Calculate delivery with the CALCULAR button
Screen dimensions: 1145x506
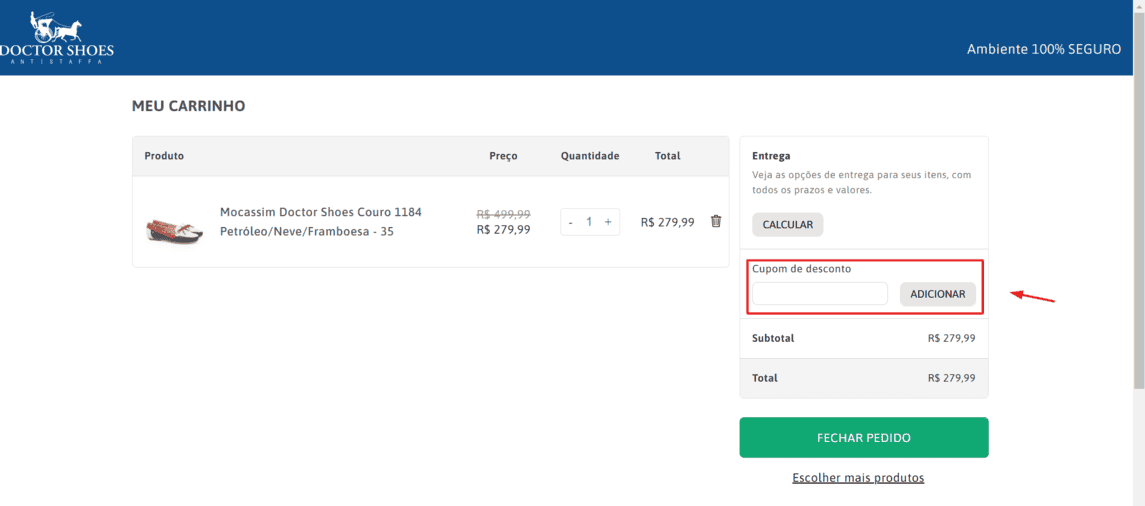788,225
